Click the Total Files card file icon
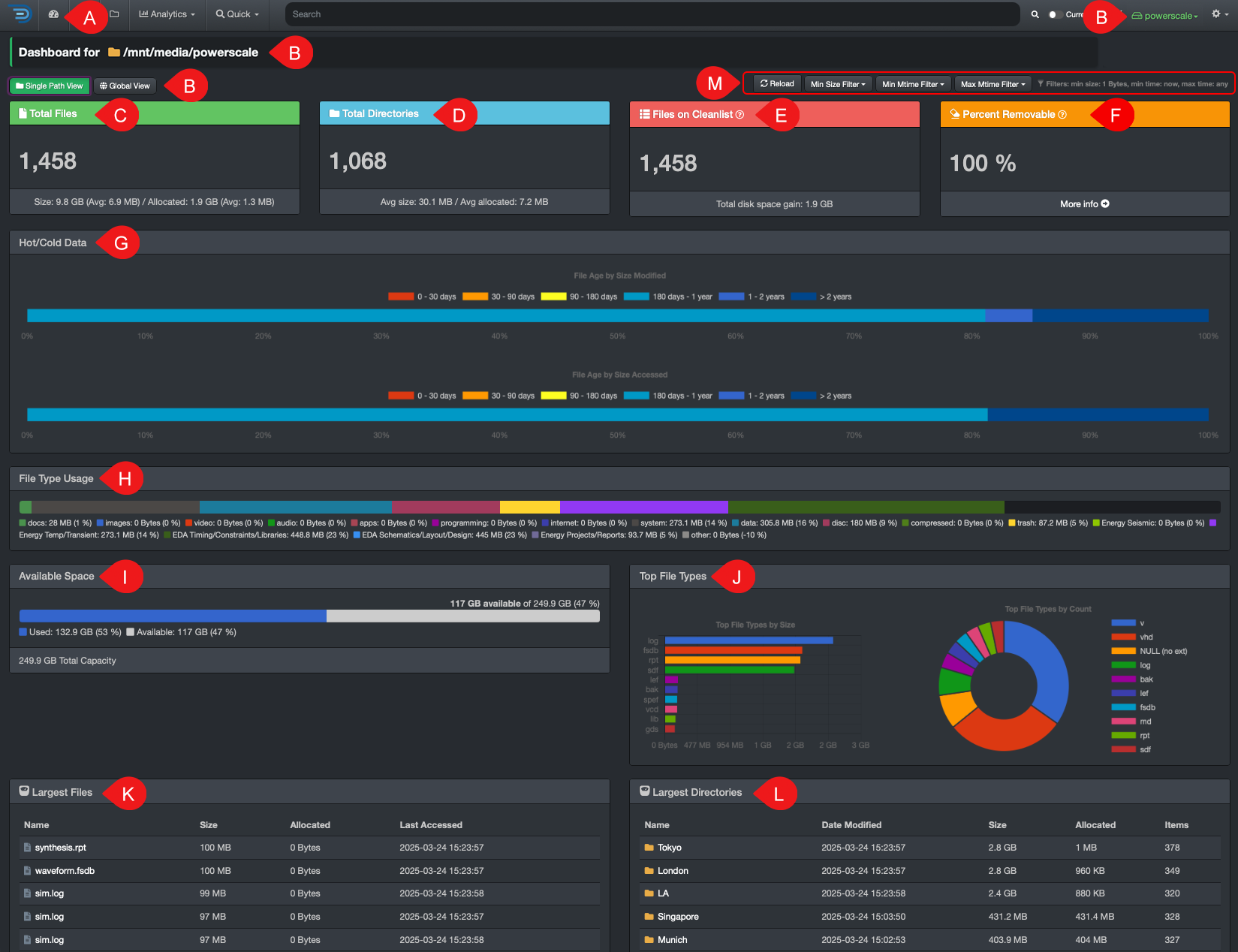1238x952 pixels. [x=23, y=113]
